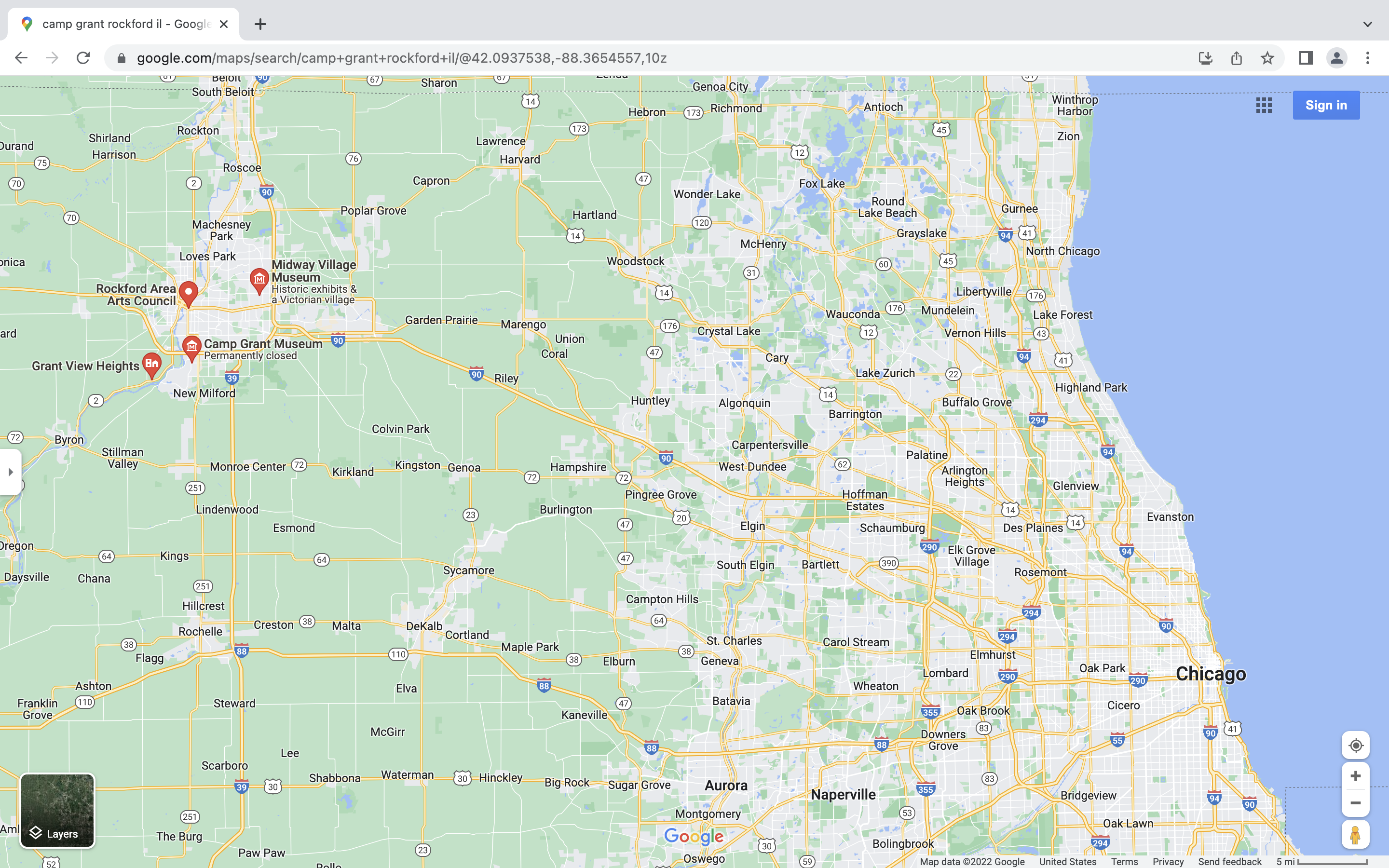Image resolution: width=1389 pixels, height=868 pixels.
Task: Click the Camp Grant Museum map pin
Action: 191,346
